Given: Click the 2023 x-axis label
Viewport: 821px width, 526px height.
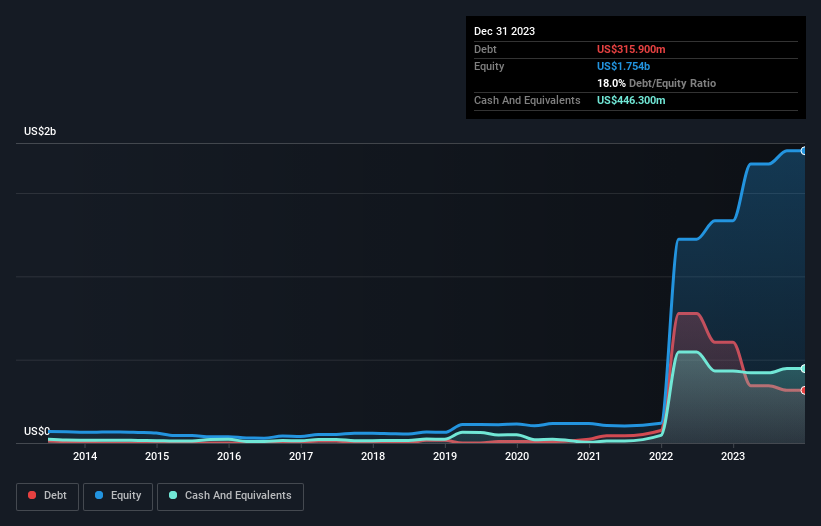Looking at the screenshot, I should (733, 456).
